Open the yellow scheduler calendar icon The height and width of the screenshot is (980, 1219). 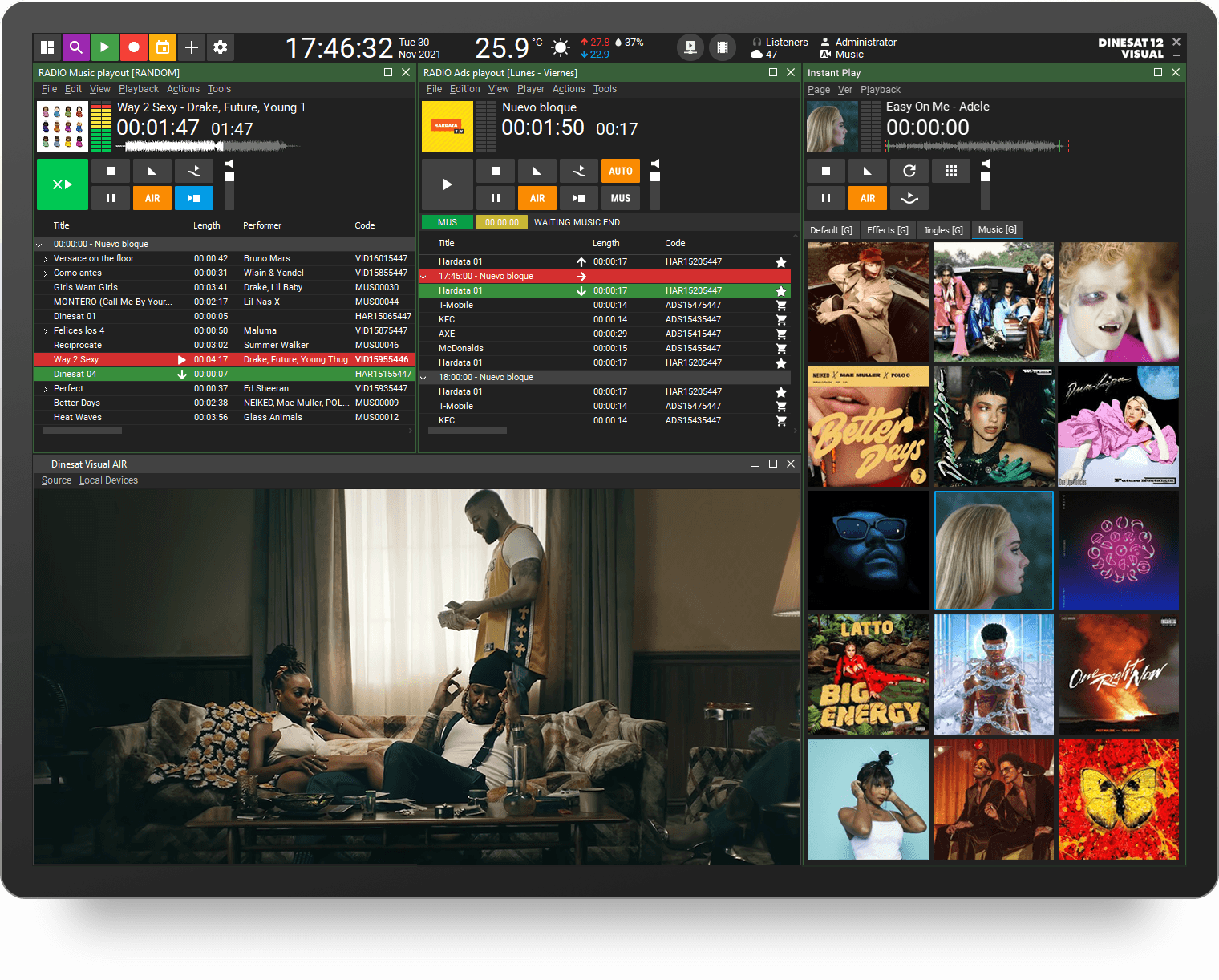click(x=163, y=47)
